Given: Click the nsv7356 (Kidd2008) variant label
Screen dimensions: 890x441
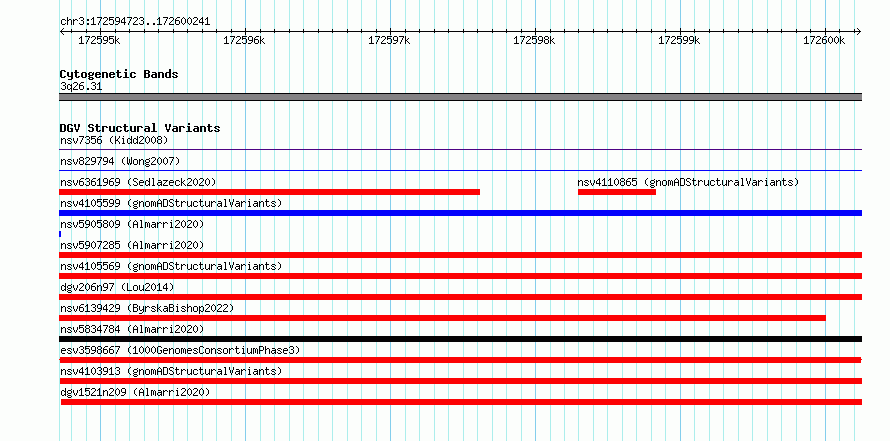Looking at the screenshot, I should pyautogui.click(x=114, y=140).
